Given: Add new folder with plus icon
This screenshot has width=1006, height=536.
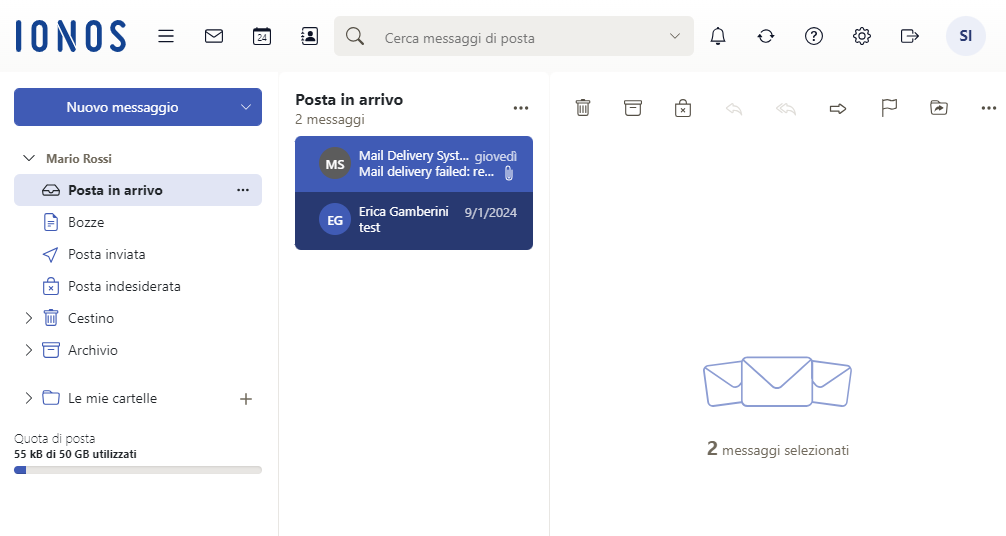Looking at the screenshot, I should click(x=246, y=399).
